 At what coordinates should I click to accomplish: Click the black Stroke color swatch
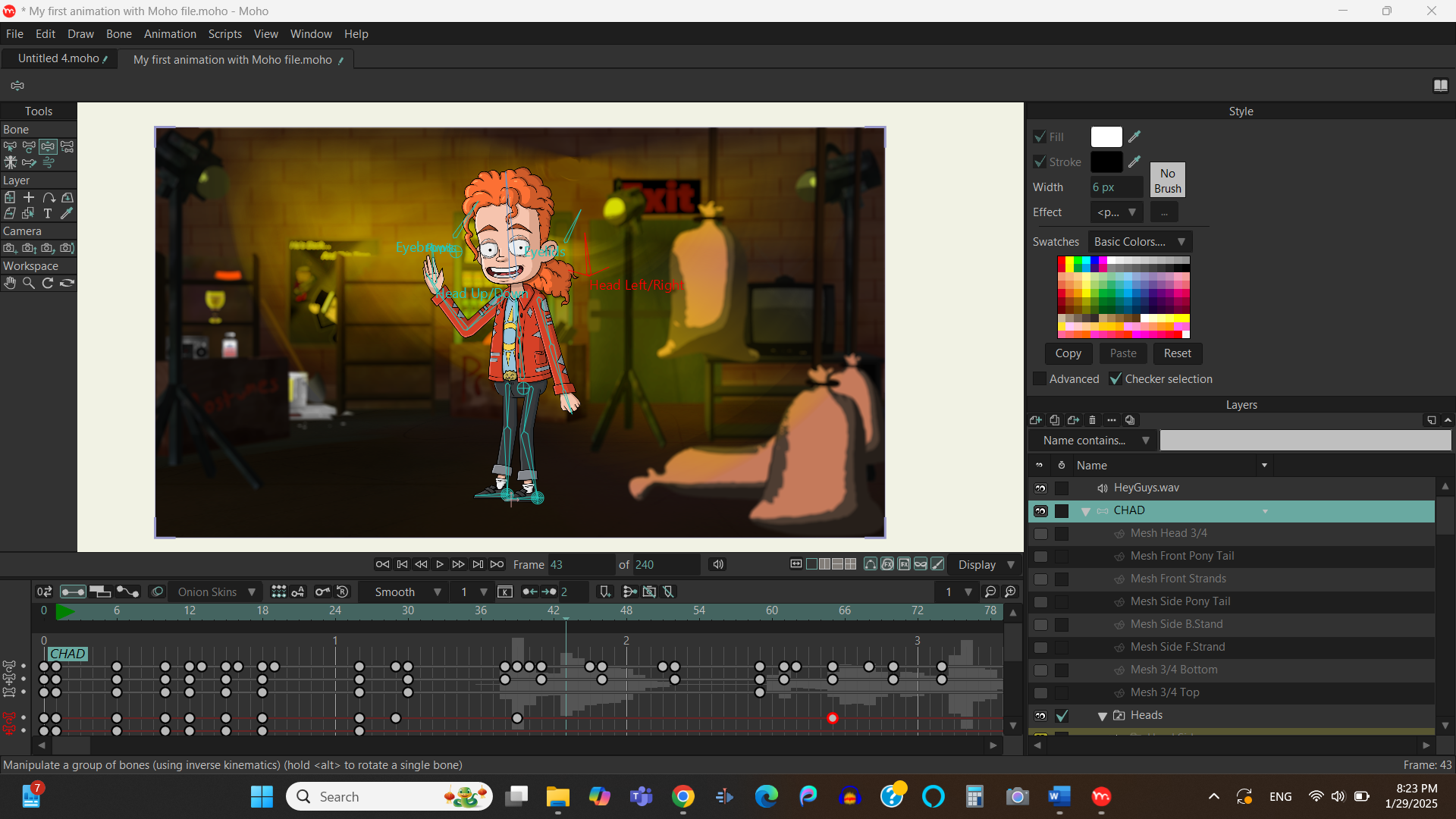[x=1106, y=162]
